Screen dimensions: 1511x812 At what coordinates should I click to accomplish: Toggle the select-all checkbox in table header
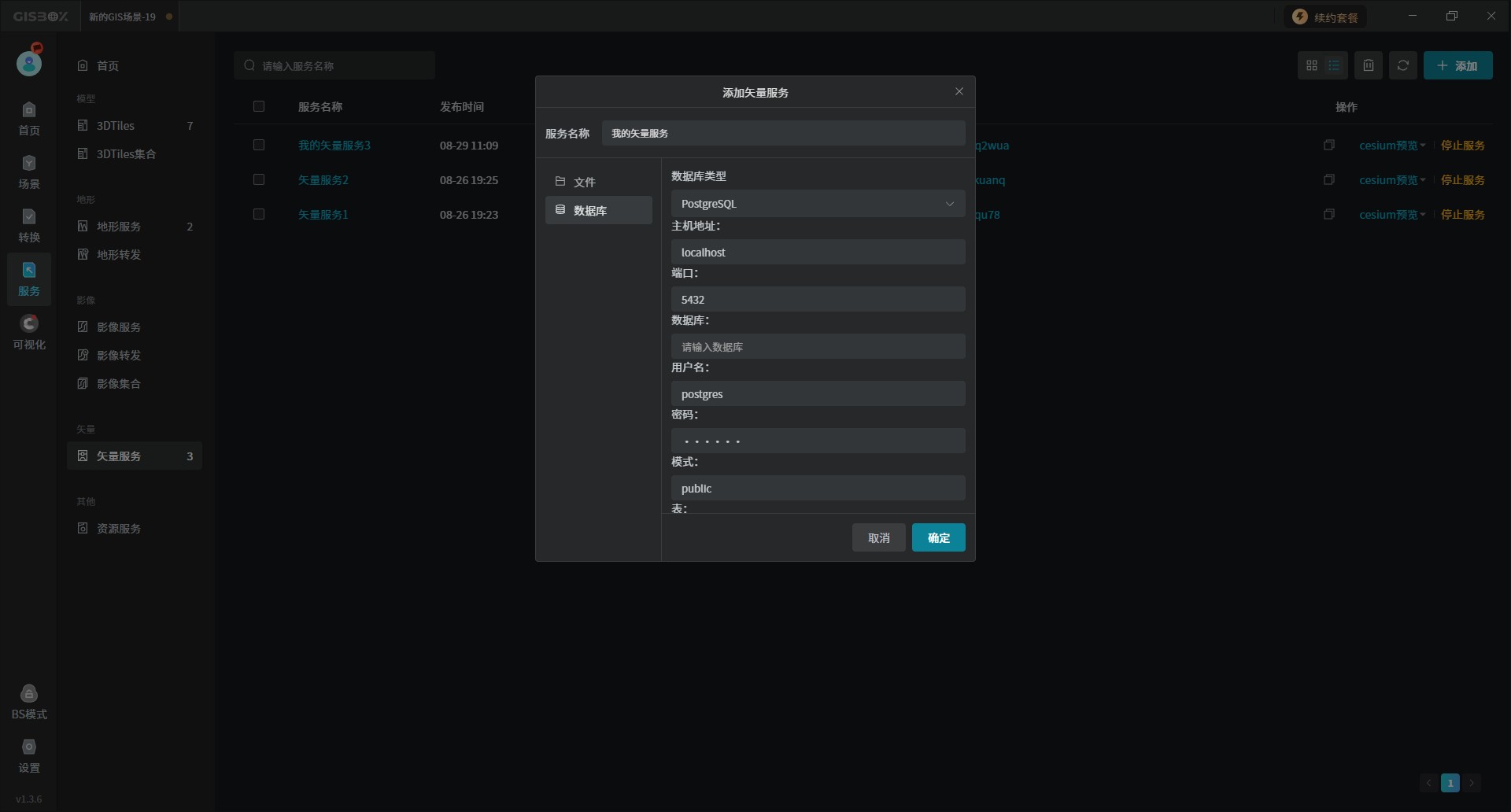pos(259,107)
